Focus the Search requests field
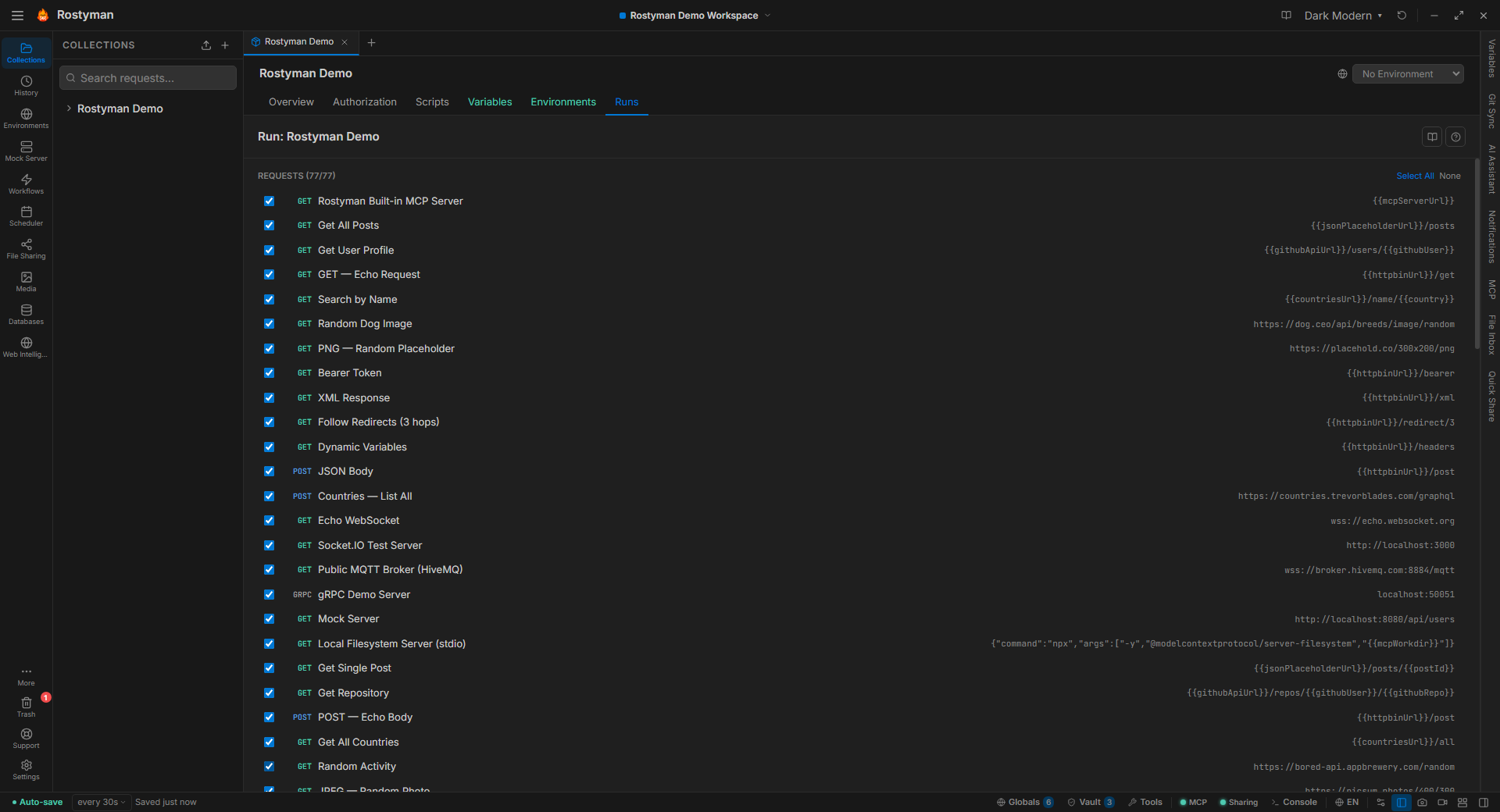 click(148, 78)
